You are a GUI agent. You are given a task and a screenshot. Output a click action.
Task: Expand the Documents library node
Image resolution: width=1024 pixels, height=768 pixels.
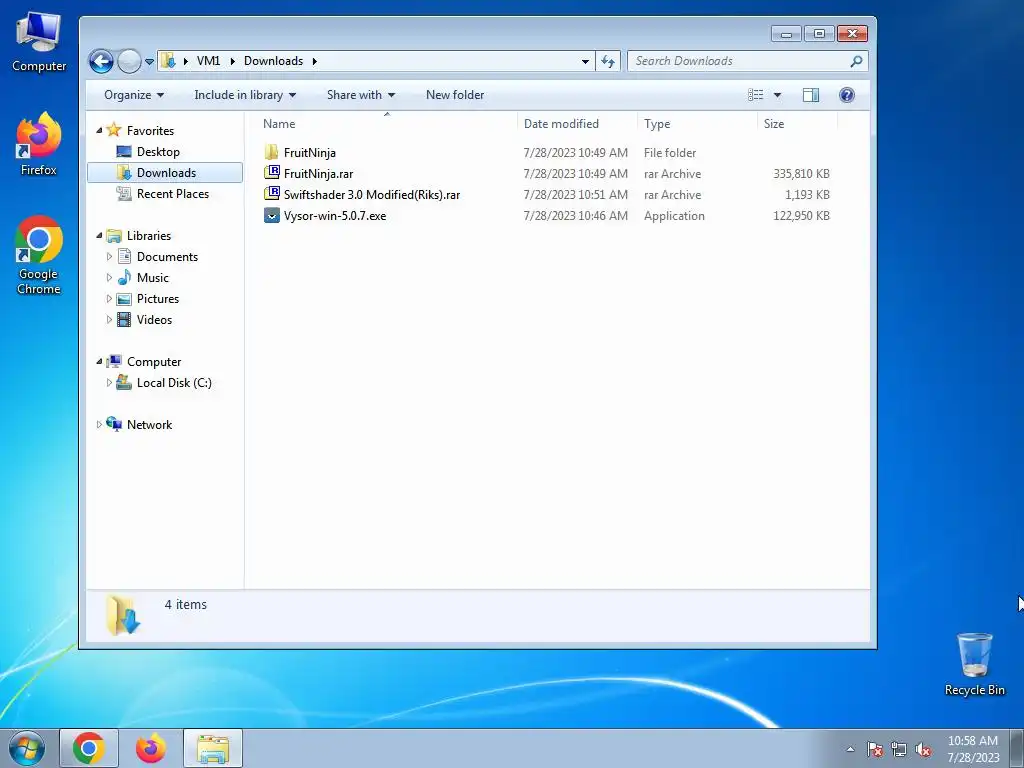109,257
